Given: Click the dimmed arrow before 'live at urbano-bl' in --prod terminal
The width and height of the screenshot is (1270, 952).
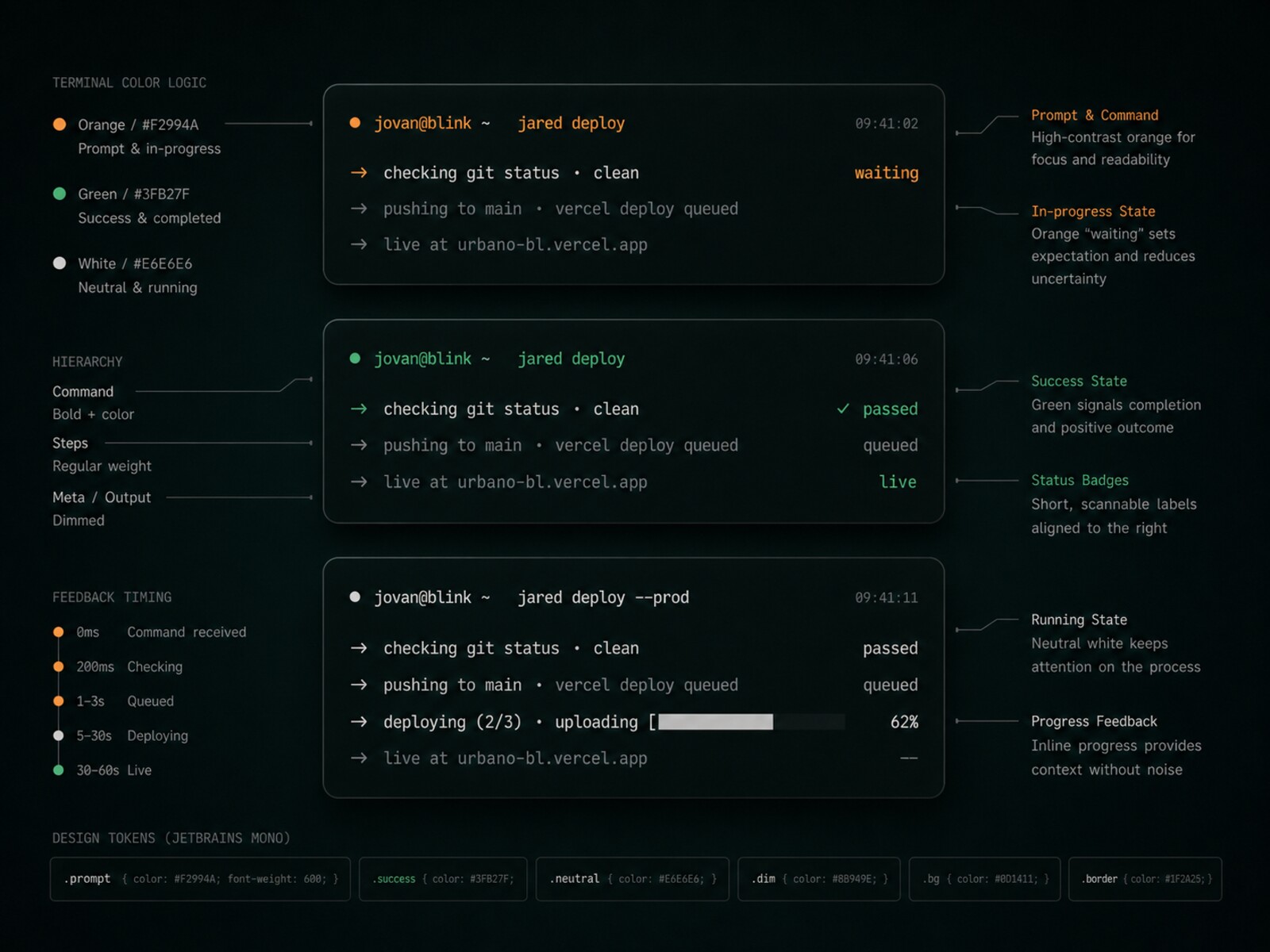Looking at the screenshot, I should 359,758.
